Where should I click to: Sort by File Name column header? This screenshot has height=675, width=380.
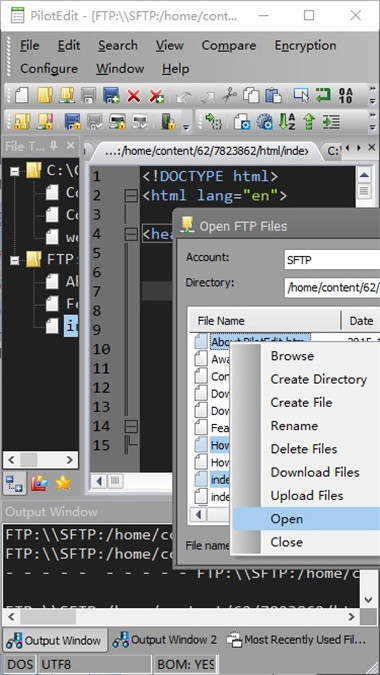click(265, 321)
